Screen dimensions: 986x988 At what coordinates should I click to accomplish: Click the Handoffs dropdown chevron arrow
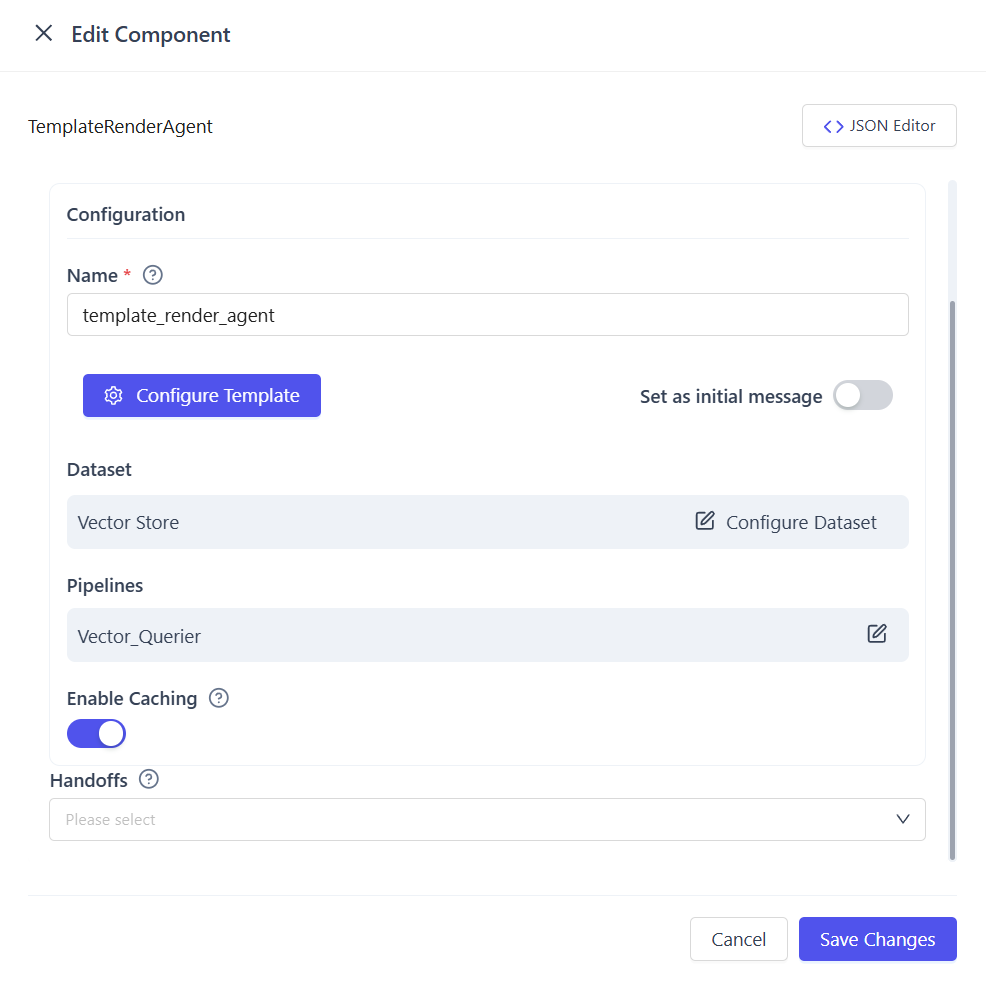(903, 819)
